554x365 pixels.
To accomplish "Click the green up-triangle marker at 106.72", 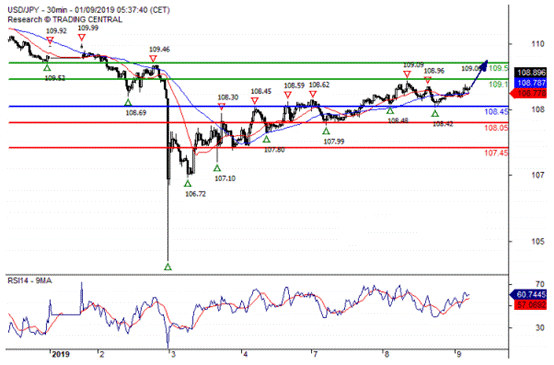I will point(188,183).
